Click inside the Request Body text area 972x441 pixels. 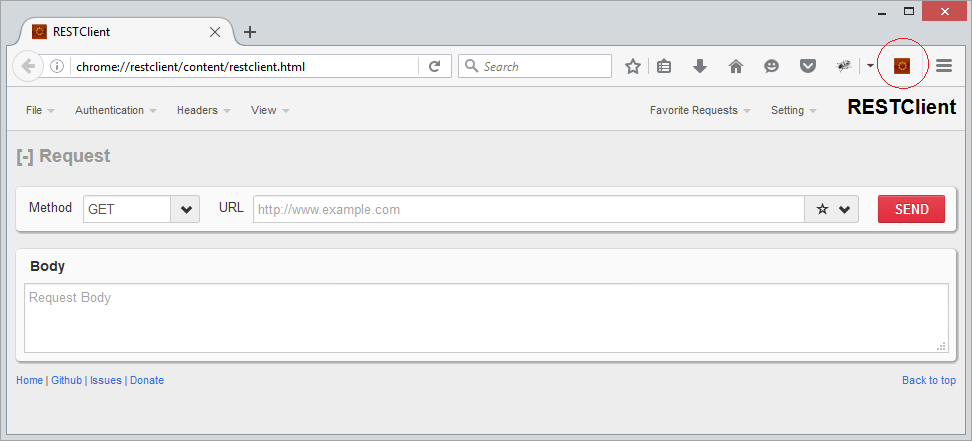tap(486, 318)
